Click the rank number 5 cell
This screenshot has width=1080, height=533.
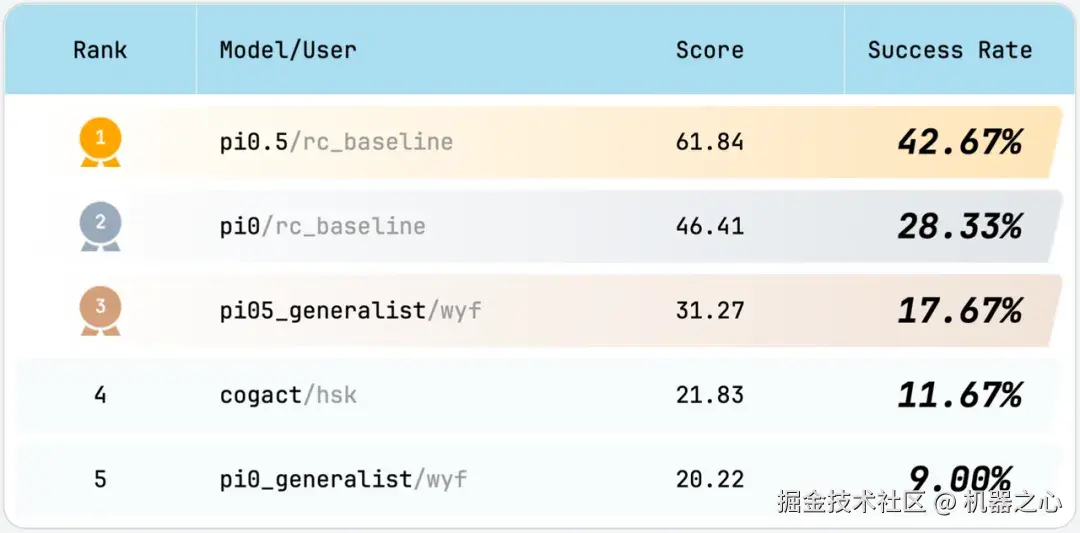[100, 479]
